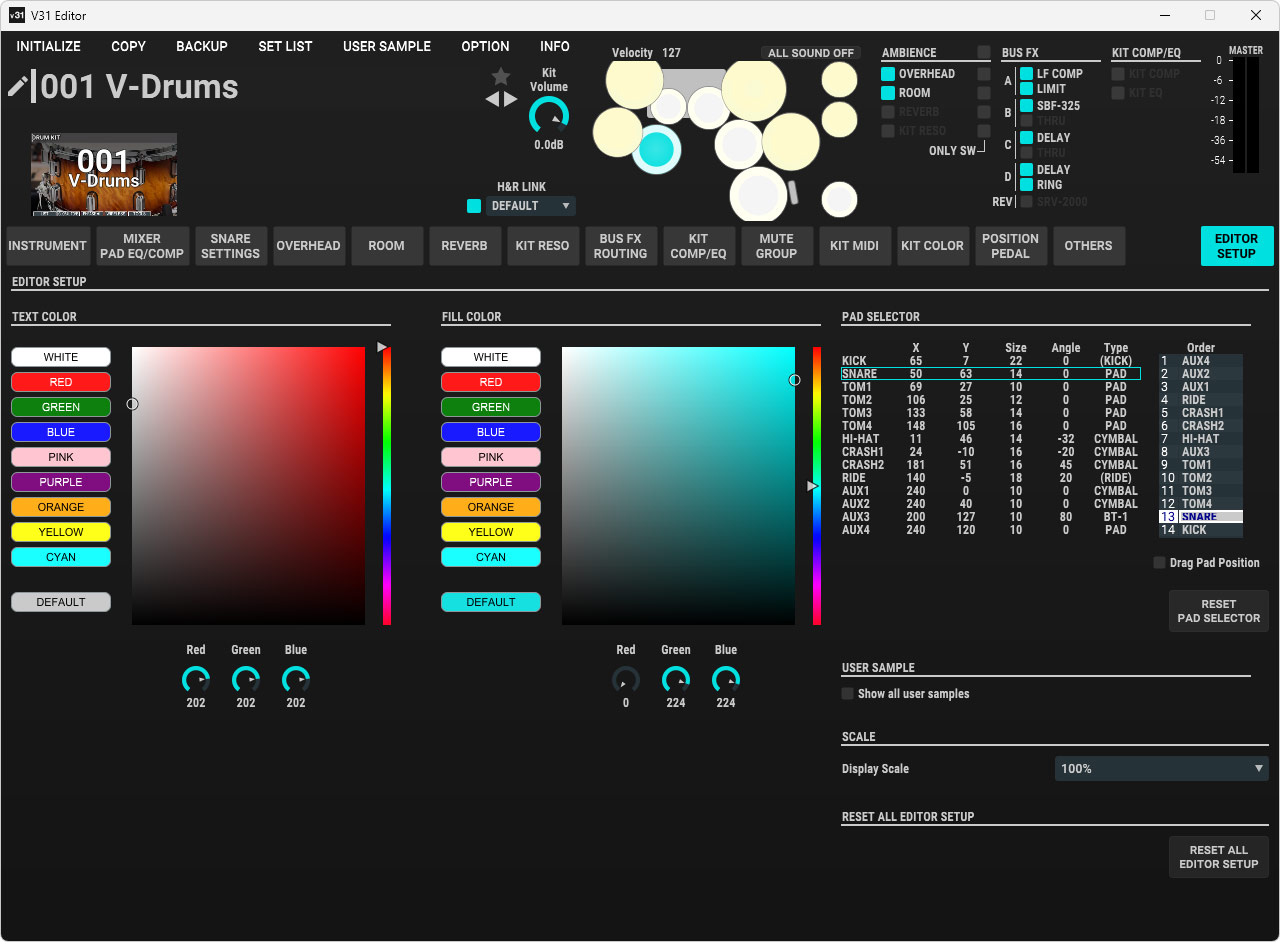Image resolution: width=1280 pixels, height=942 pixels.
Task: Click the Fill Color Blue knob
Action: [726, 680]
